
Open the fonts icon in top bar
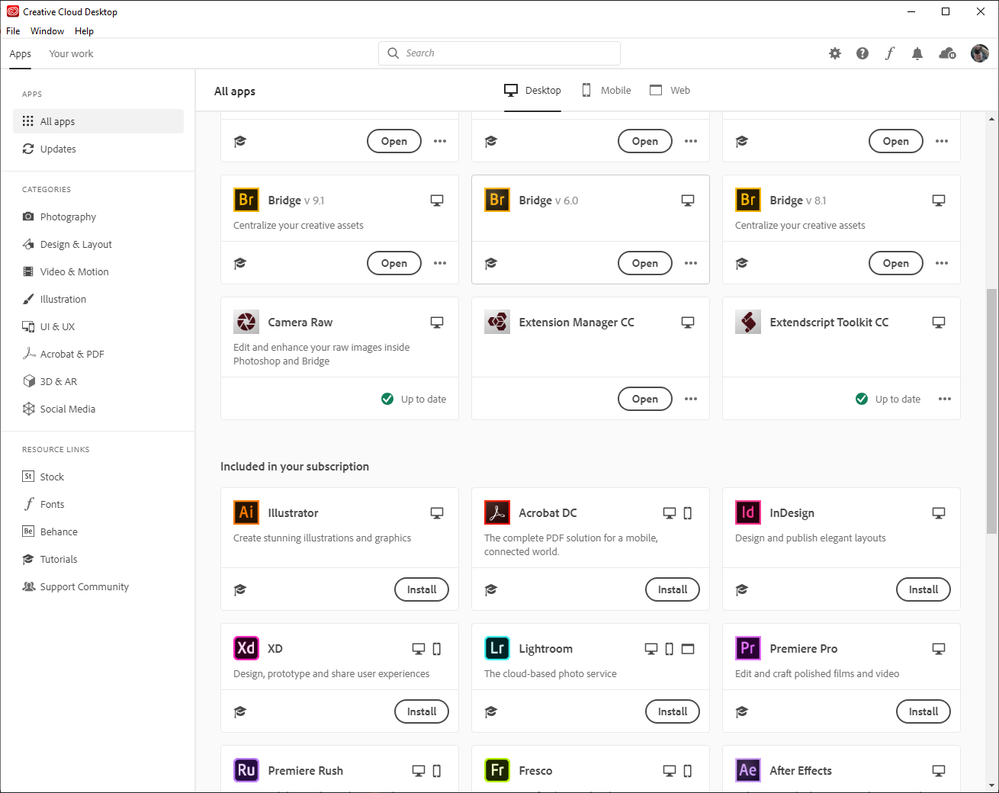pos(890,54)
